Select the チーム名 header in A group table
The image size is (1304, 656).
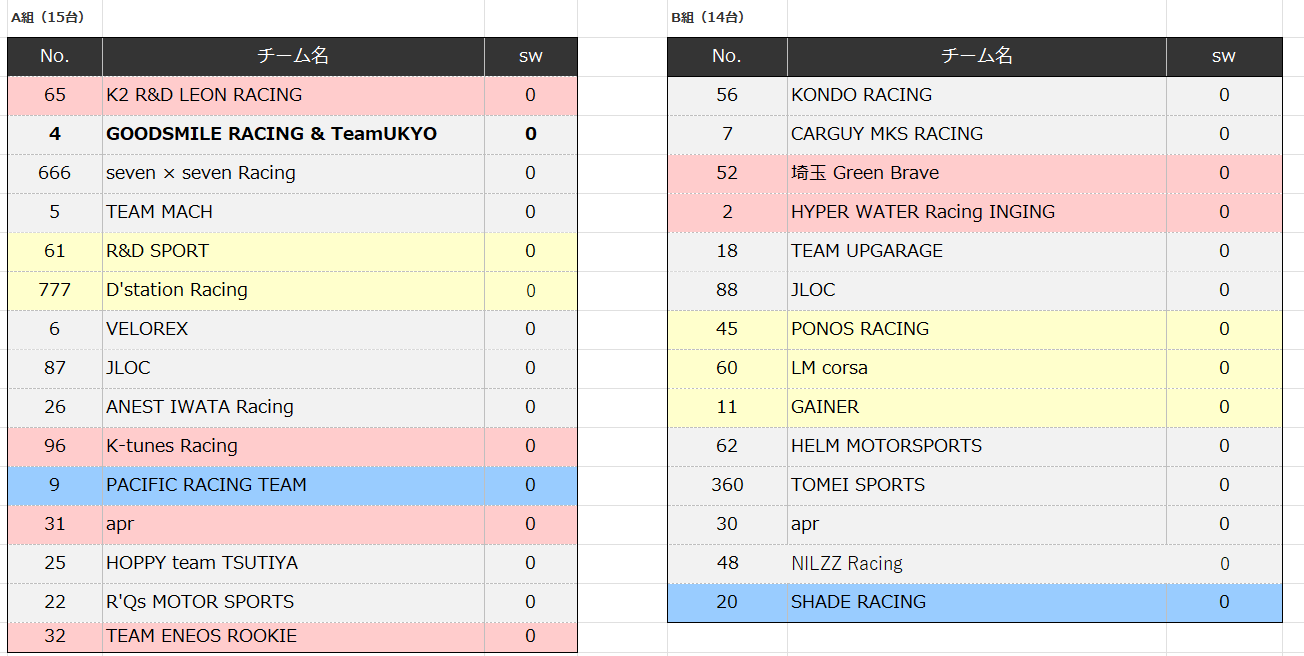coord(293,56)
